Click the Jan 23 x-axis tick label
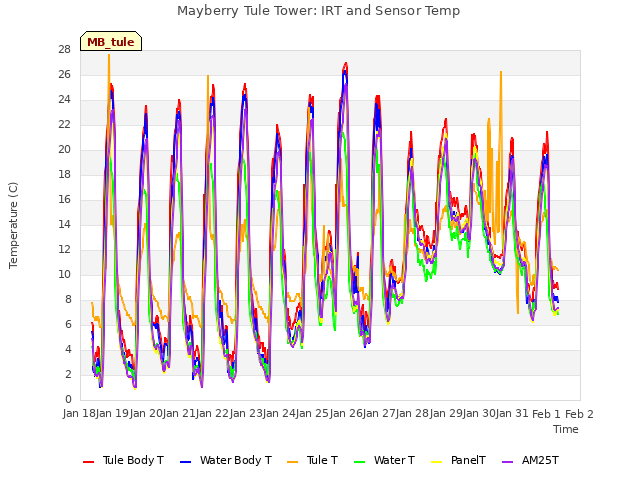 pos(246,414)
